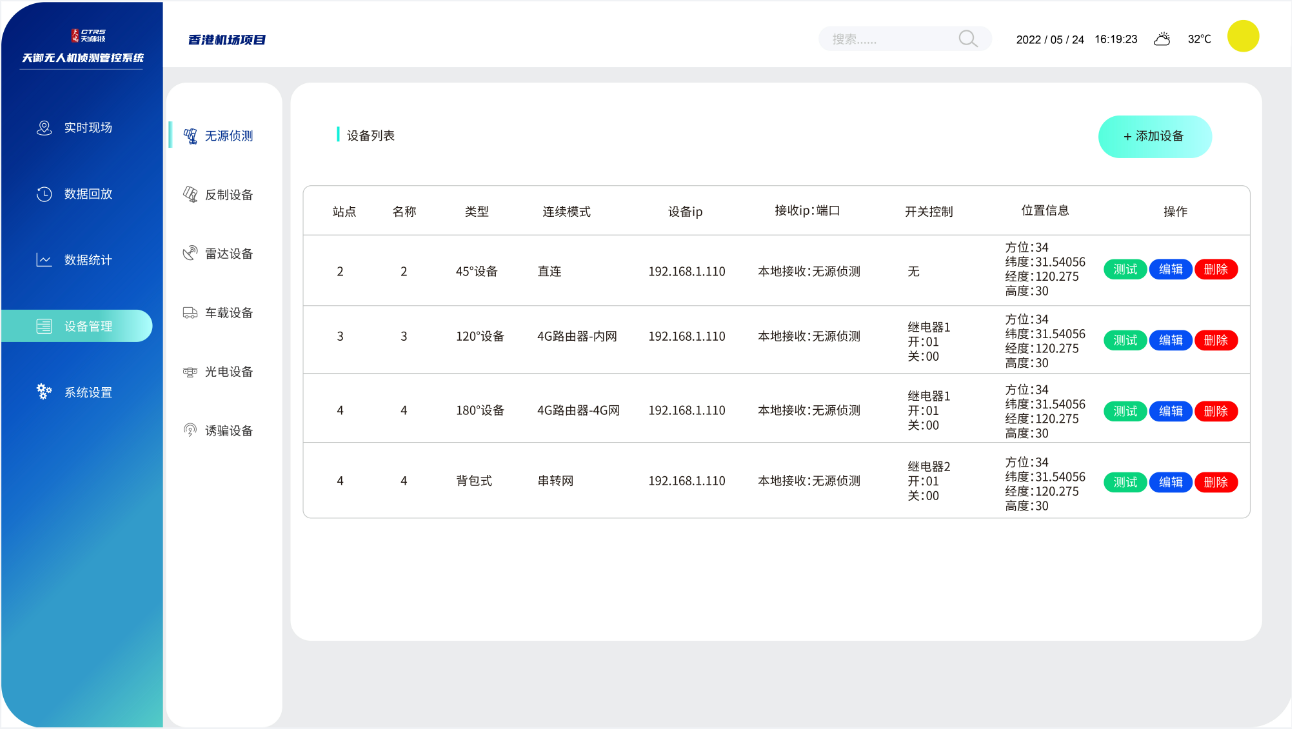Click the IP address in 180°设备 row
Image resolution: width=1292 pixels, height=729 pixels.
point(687,410)
